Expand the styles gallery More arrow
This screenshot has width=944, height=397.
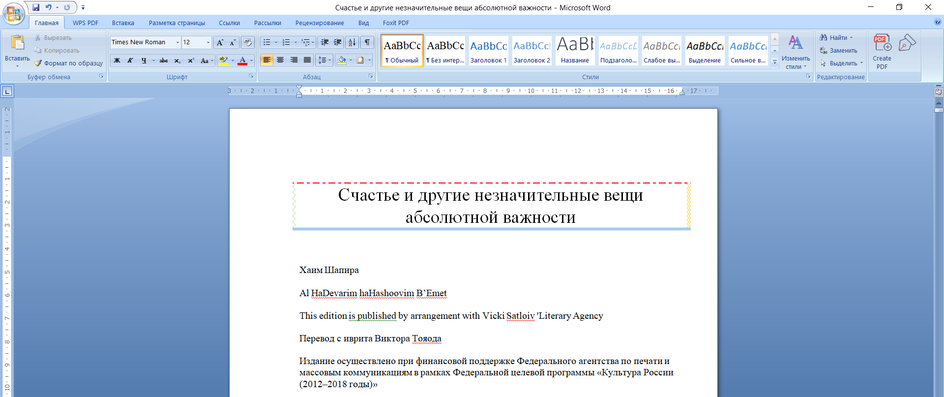click(774, 61)
